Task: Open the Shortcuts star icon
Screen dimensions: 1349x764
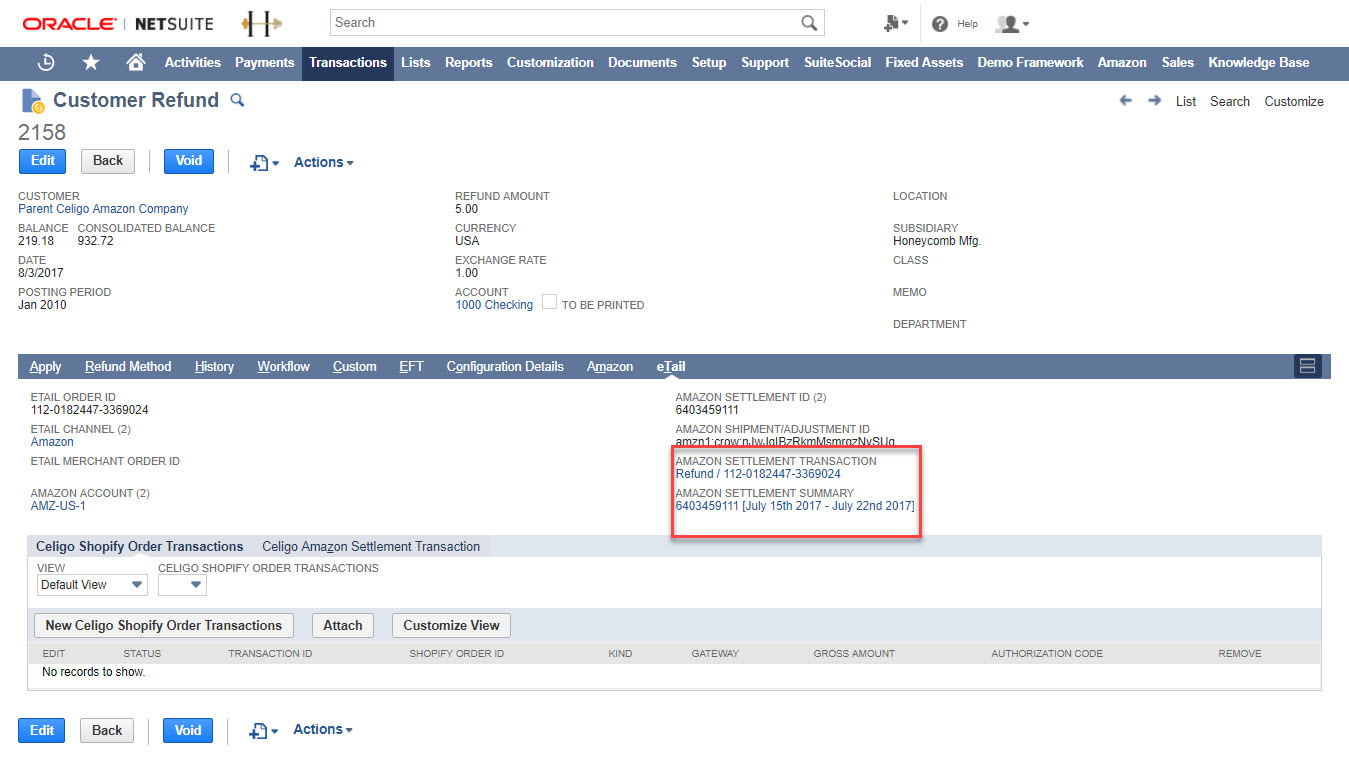Action: 91,62
